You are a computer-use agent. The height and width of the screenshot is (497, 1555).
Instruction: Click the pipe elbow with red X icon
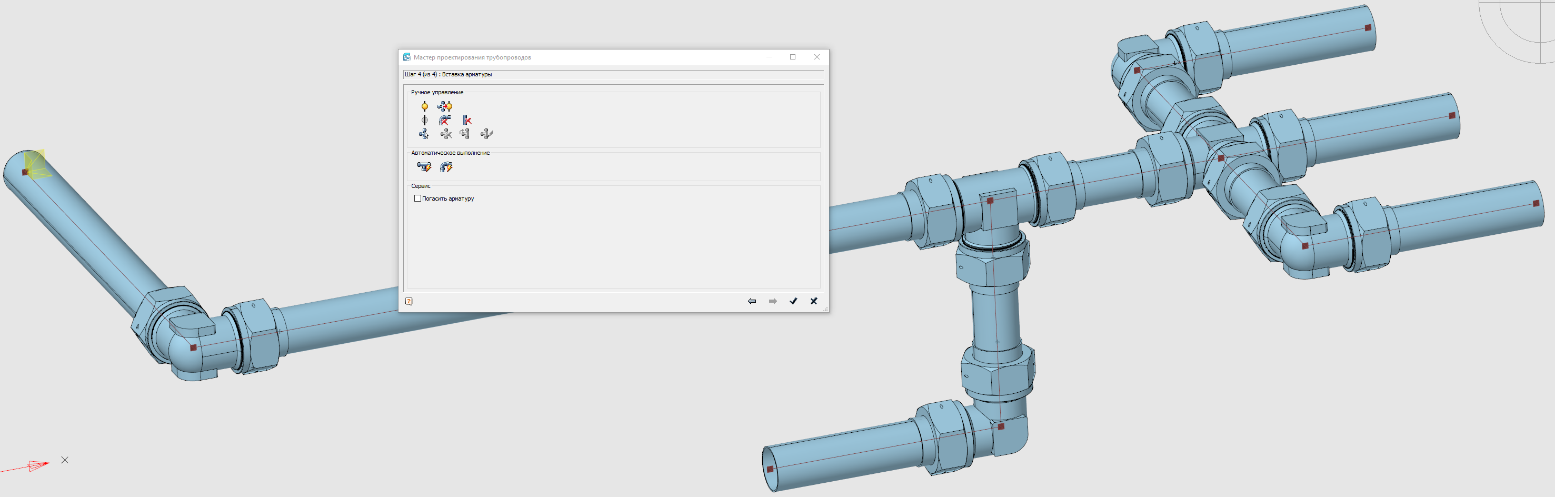(445, 120)
